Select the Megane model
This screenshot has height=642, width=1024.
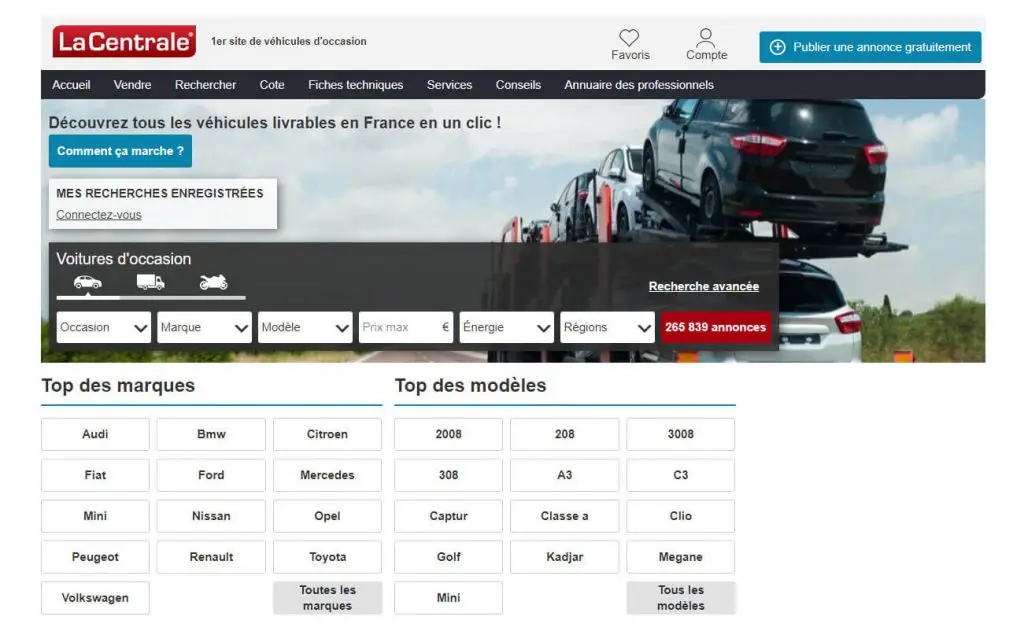[x=680, y=557]
